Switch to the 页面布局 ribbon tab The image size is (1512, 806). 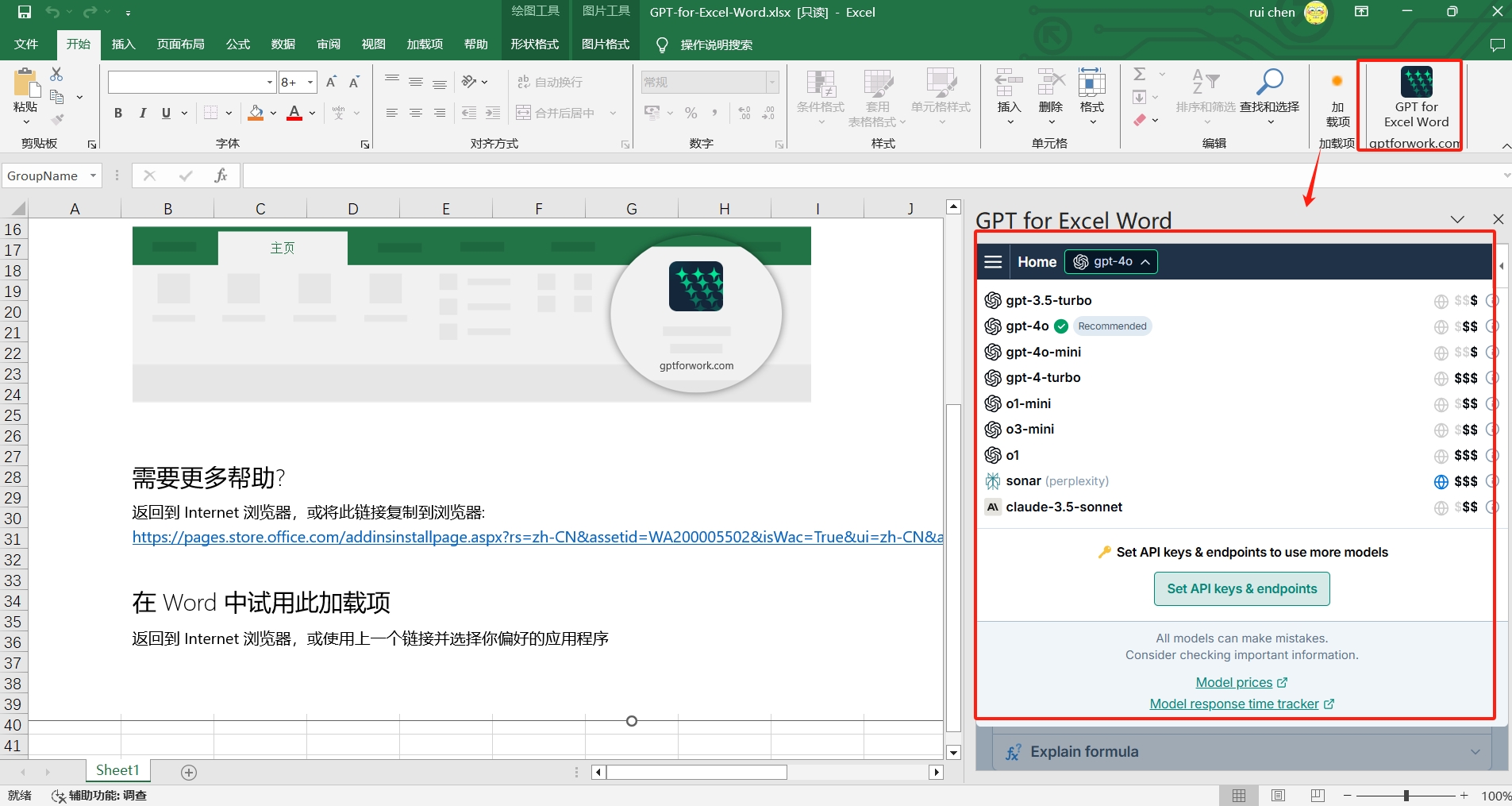click(x=181, y=44)
